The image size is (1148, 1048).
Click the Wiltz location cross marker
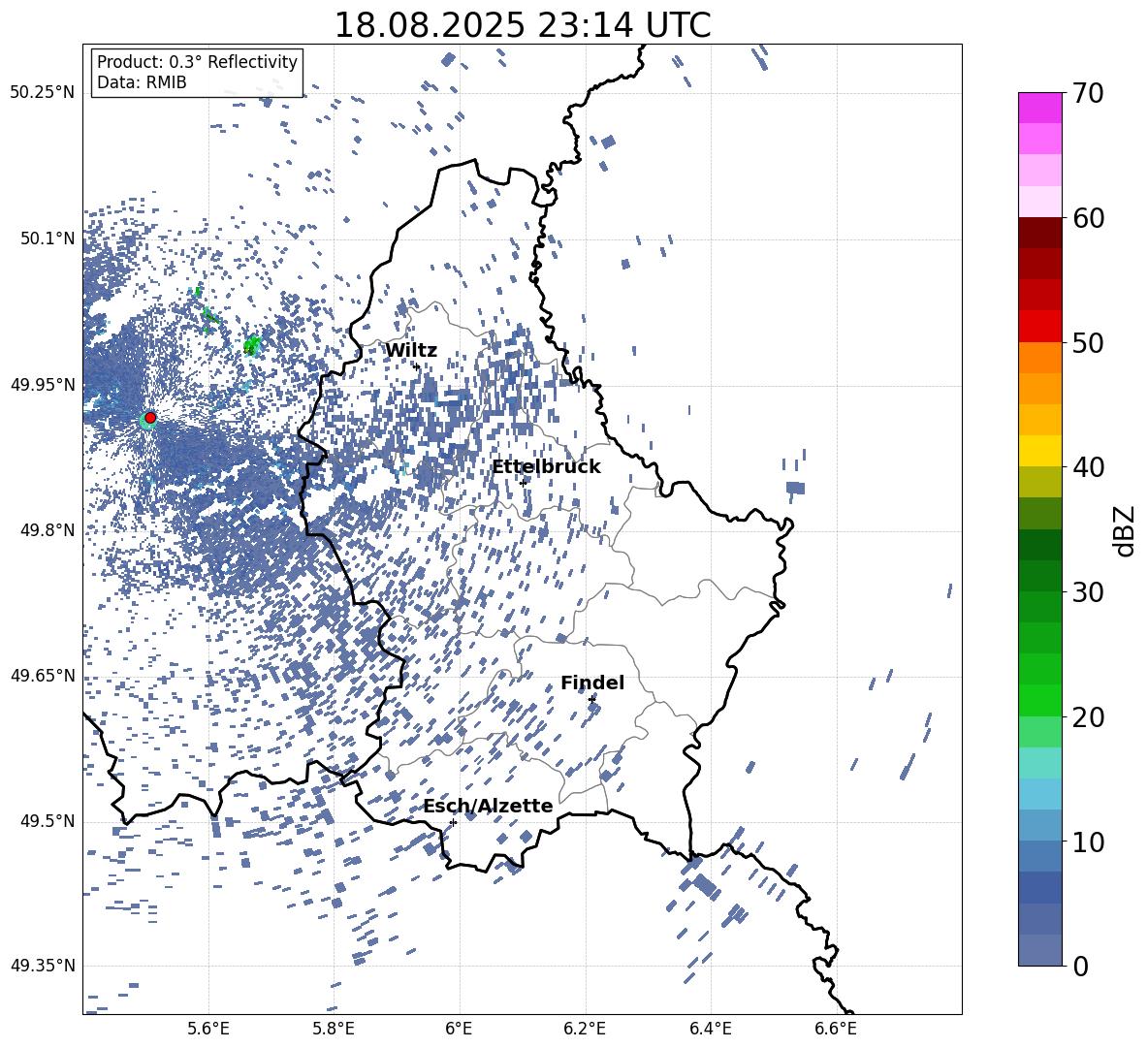[x=417, y=366]
